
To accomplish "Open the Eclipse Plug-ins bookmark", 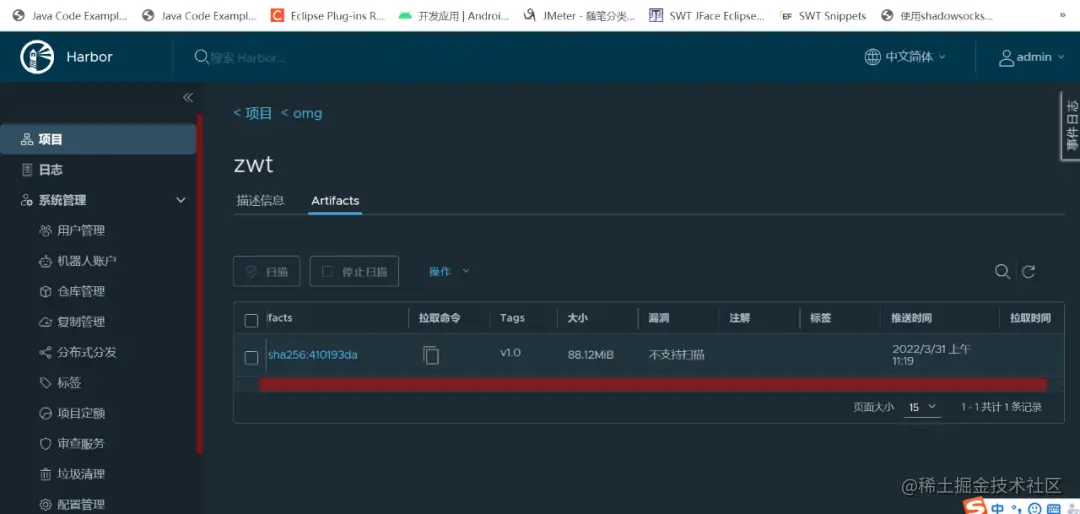I will click(328, 15).
